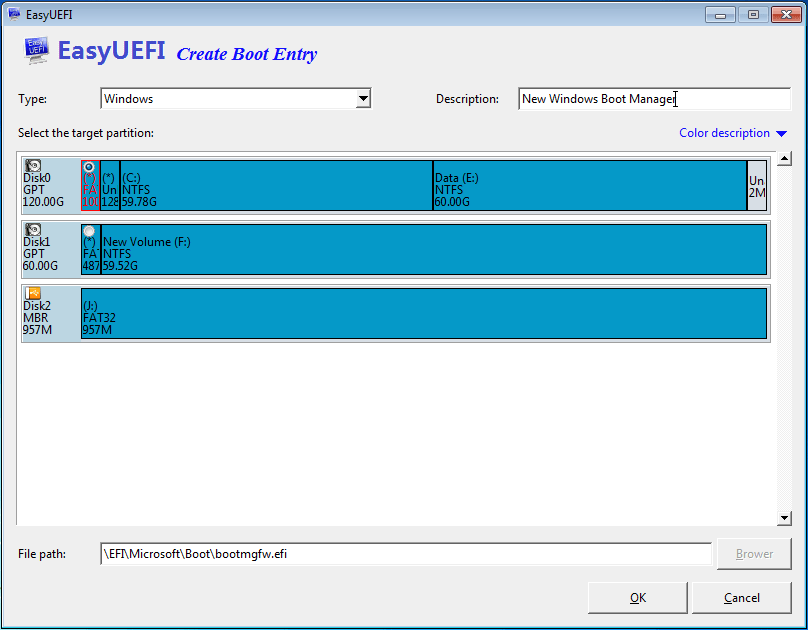The image size is (808, 630).
Task: Click the Disk2 USB drive icon
Action: pyautogui.click(x=33, y=294)
